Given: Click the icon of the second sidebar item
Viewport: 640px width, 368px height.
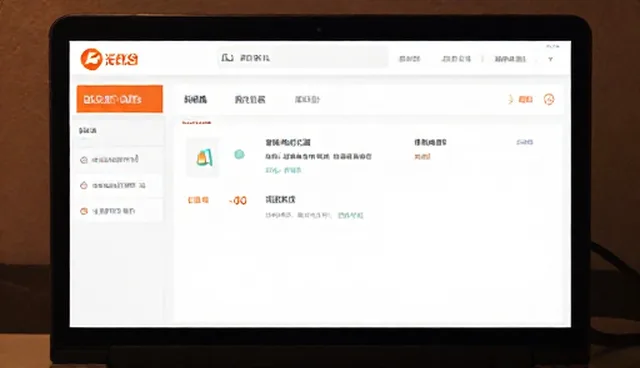Looking at the screenshot, I should click(84, 186).
